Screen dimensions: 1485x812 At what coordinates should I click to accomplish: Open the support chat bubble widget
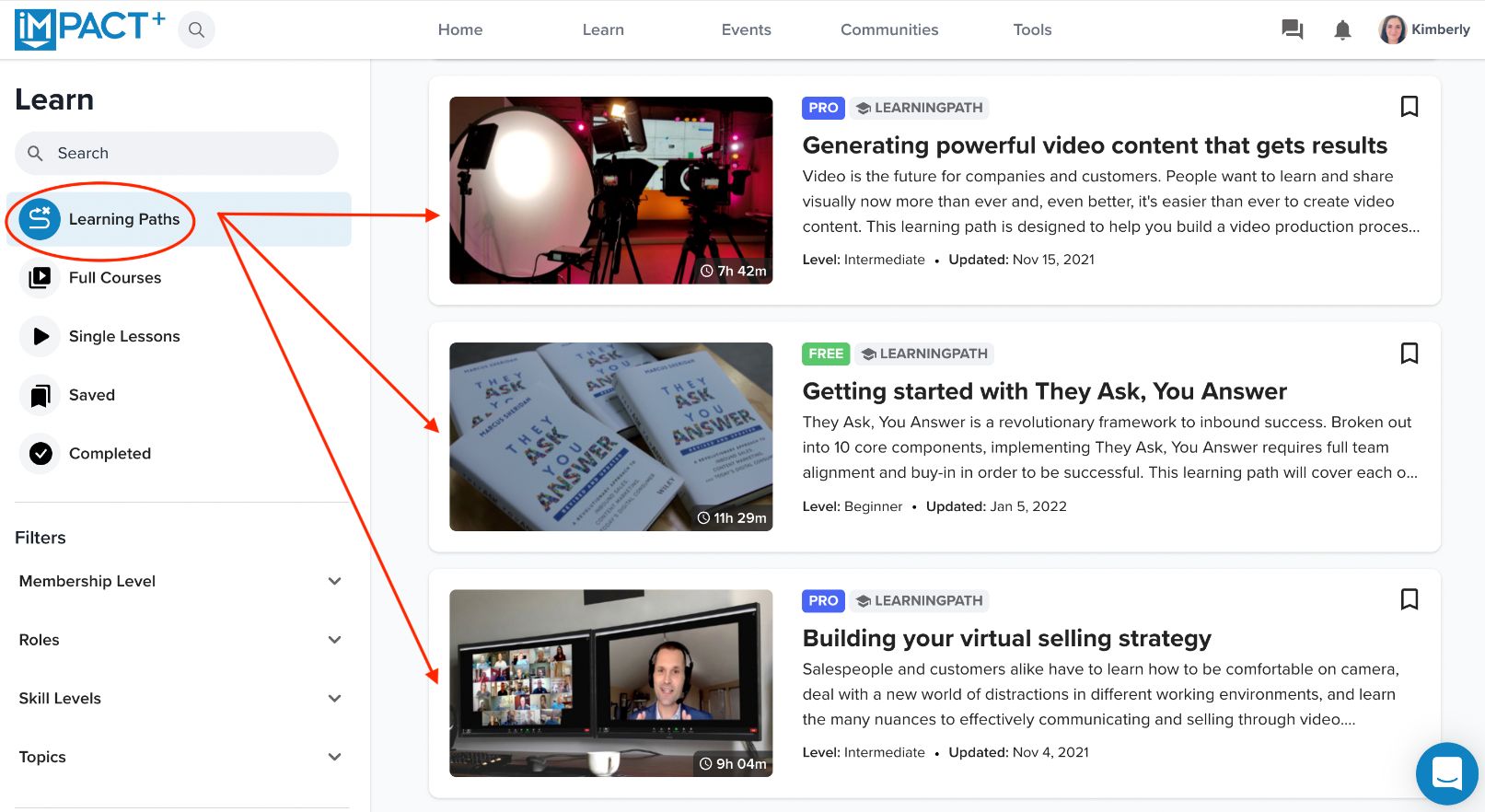tap(1446, 773)
